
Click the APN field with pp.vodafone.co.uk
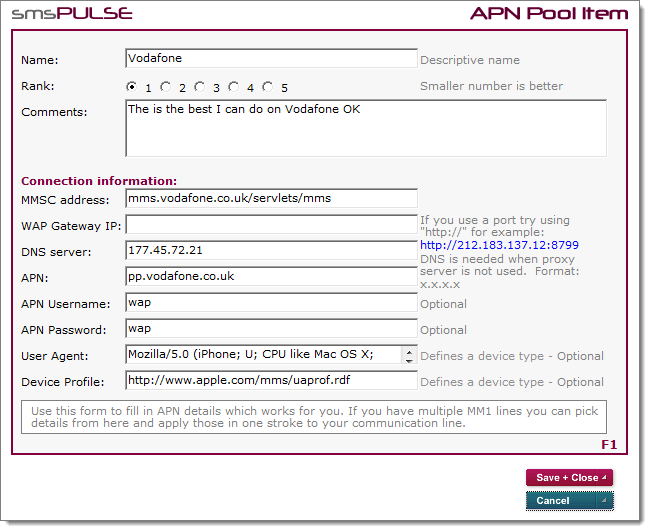(271, 276)
